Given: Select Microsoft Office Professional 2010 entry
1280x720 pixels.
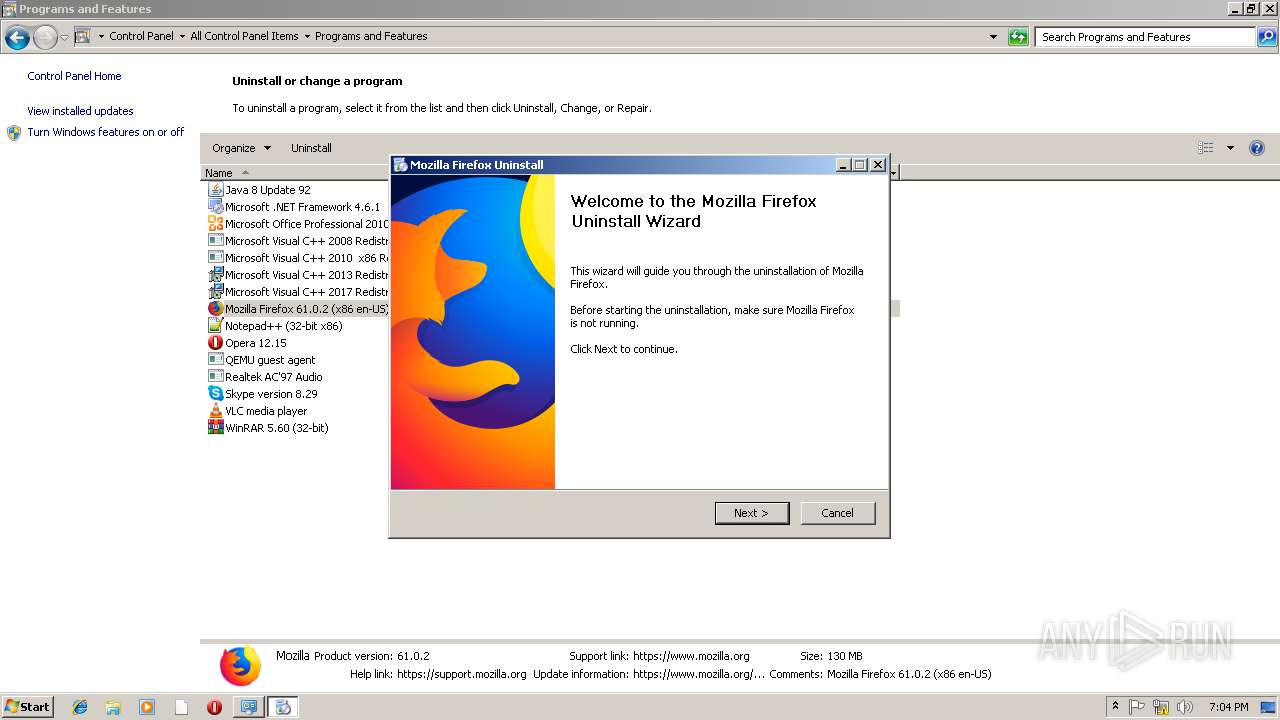Looking at the screenshot, I should (x=306, y=224).
